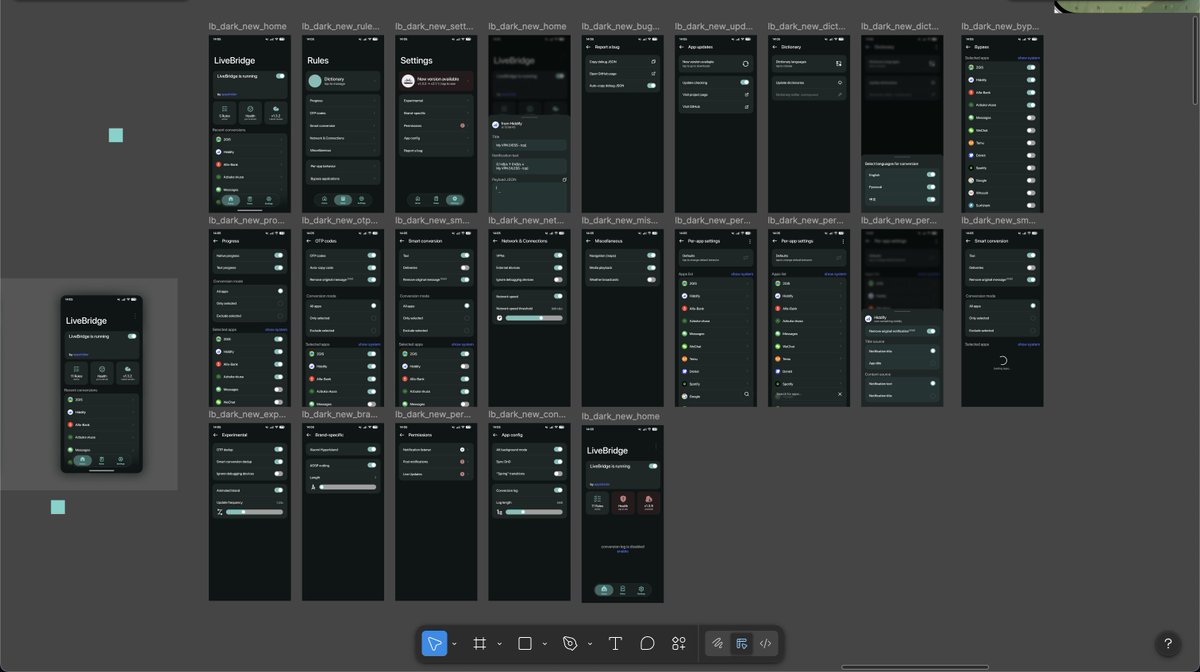1200x672 pixels.
Task: Click Rules tab in Rules frame navbar
Action: pyautogui.click(x=343, y=200)
